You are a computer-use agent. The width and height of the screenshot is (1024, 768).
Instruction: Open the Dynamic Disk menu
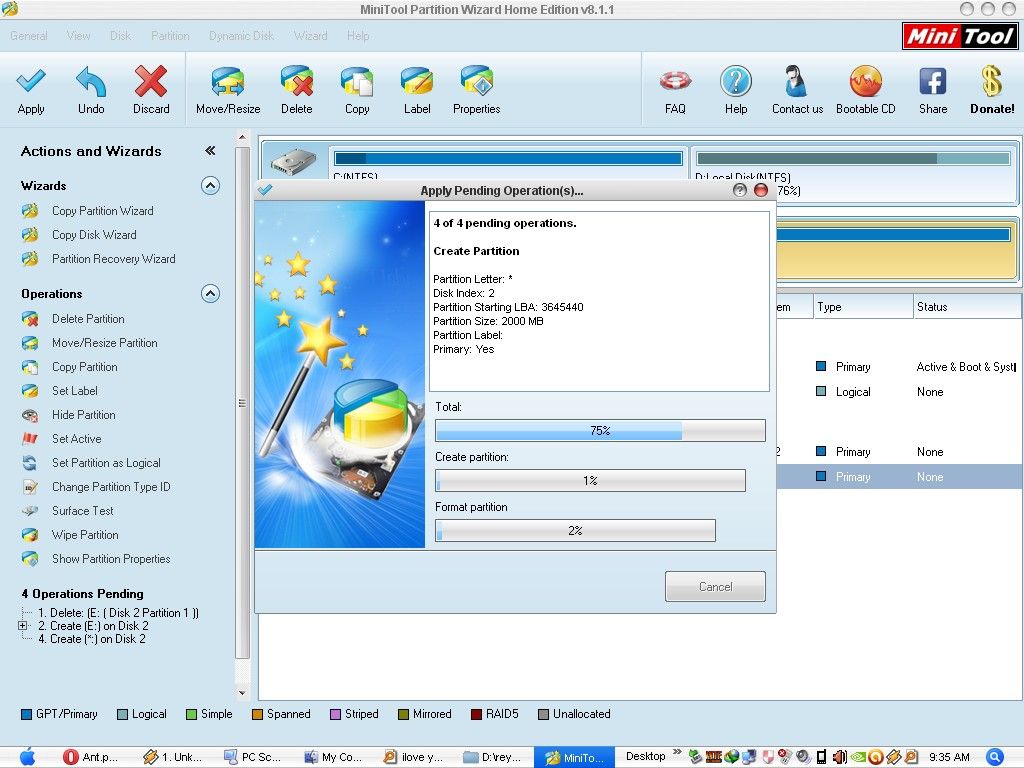tap(241, 36)
